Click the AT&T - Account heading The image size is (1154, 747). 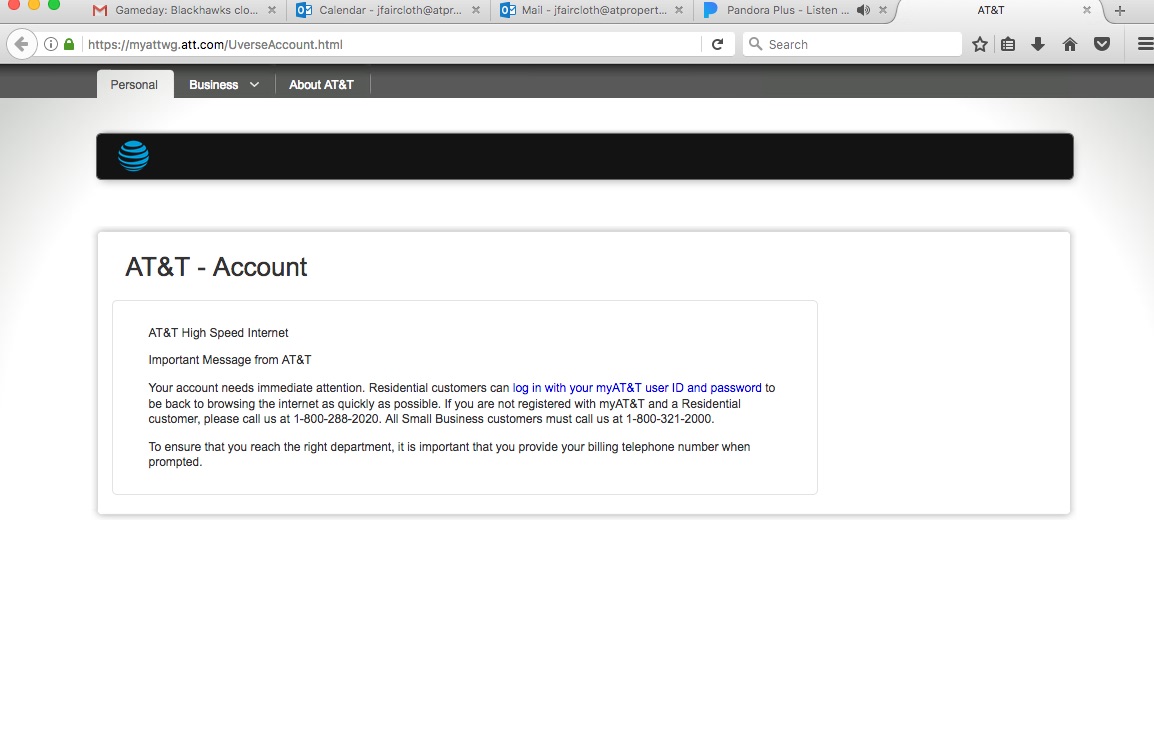pyautogui.click(x=216, y=266)
